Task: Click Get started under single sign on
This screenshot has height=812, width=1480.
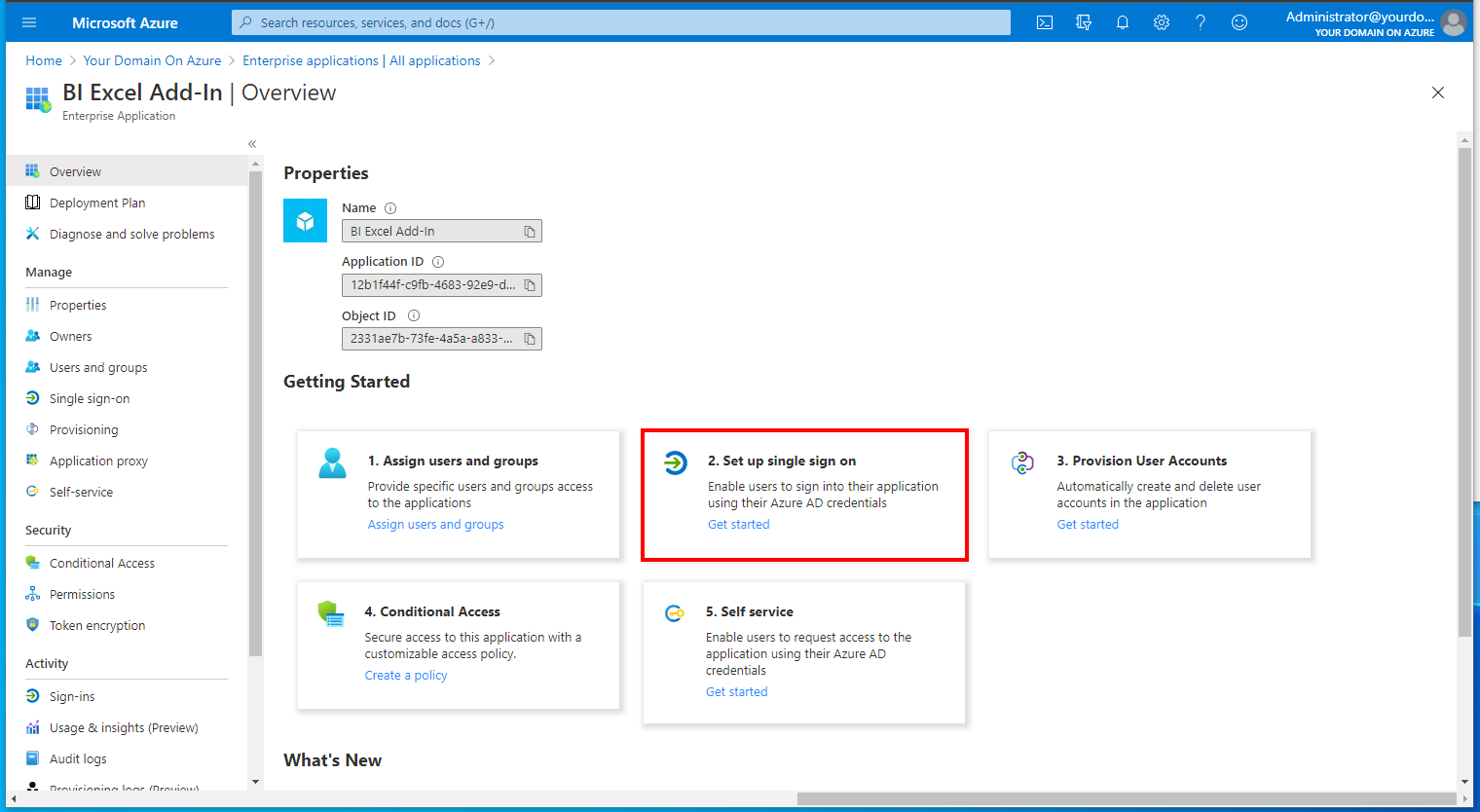Action: coord(738,524)
